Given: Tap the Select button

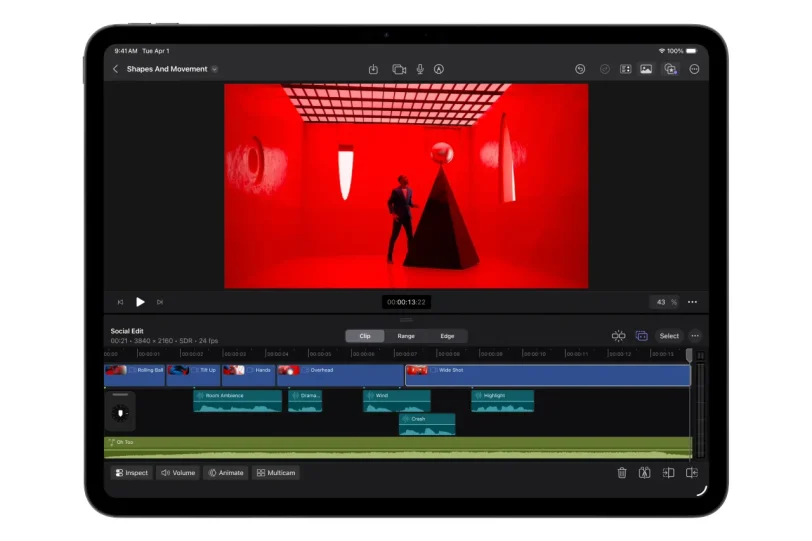Looking at the screenshot, I should tap(669, 336).
